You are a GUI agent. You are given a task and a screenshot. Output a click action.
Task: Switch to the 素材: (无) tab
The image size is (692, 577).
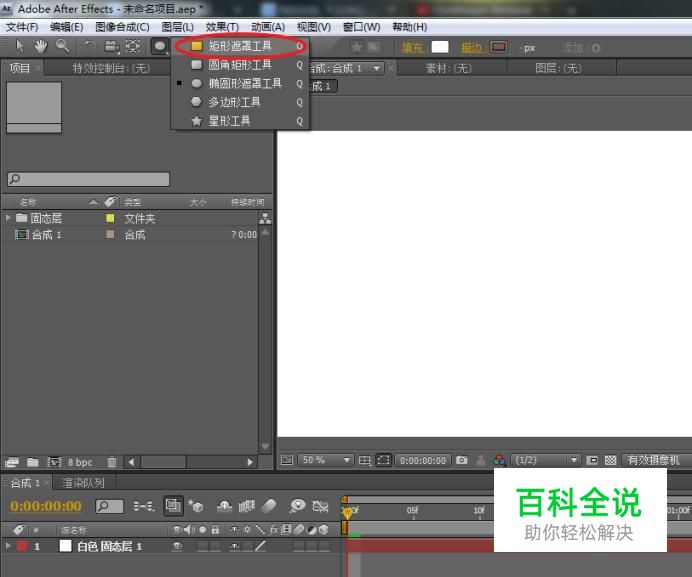[449, 68]
